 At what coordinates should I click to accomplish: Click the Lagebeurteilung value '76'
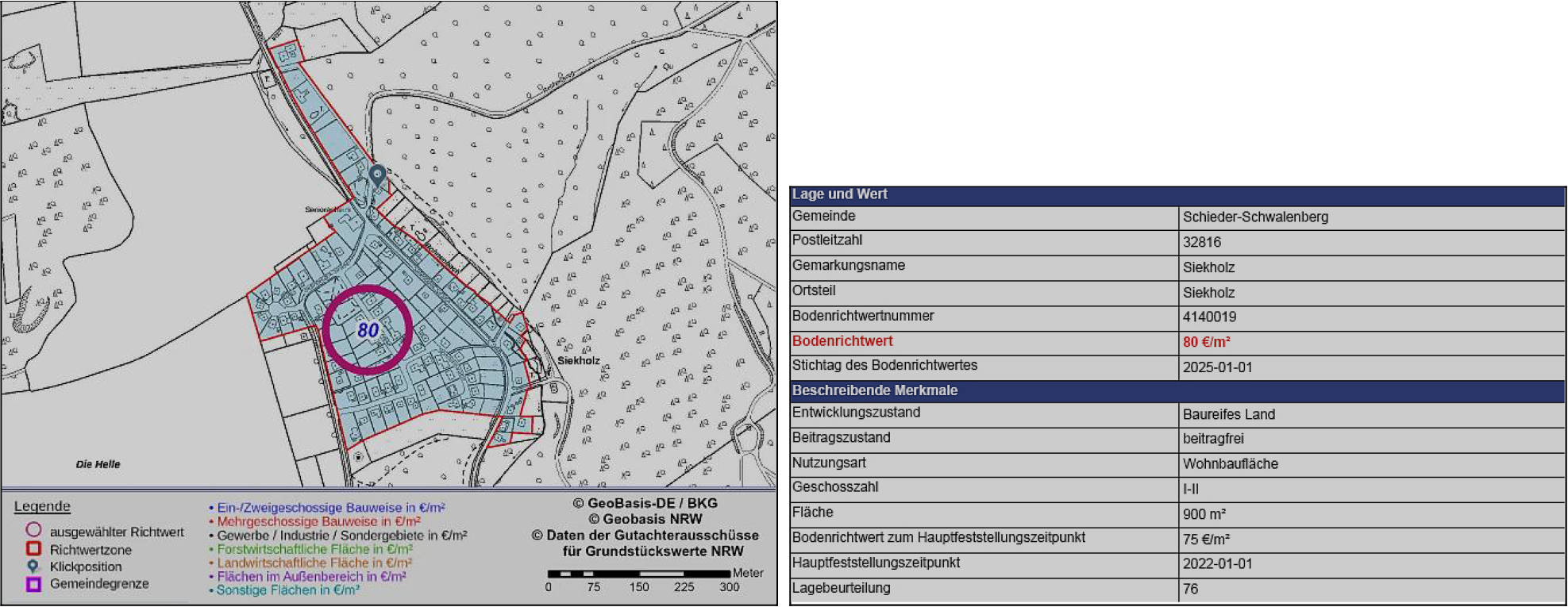click(x=1190, y=589)
